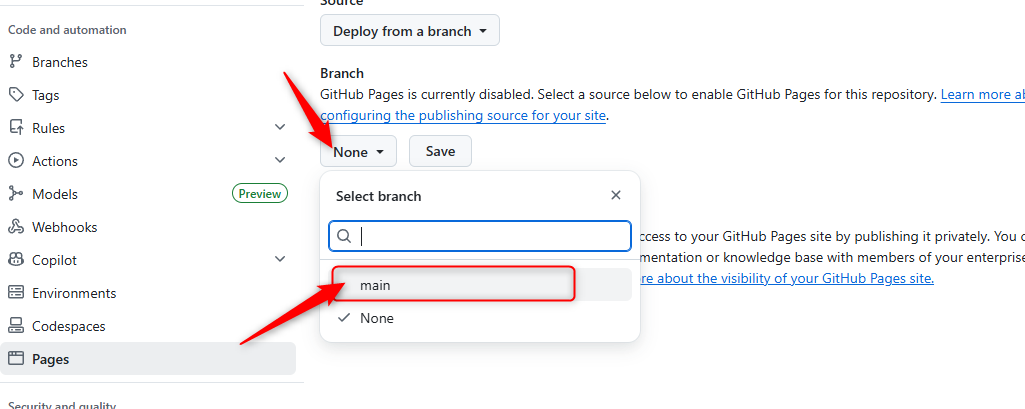This screenshot has height=409, width=1025.
Task: Click the Environments server icon
Action: coord(15,293)
